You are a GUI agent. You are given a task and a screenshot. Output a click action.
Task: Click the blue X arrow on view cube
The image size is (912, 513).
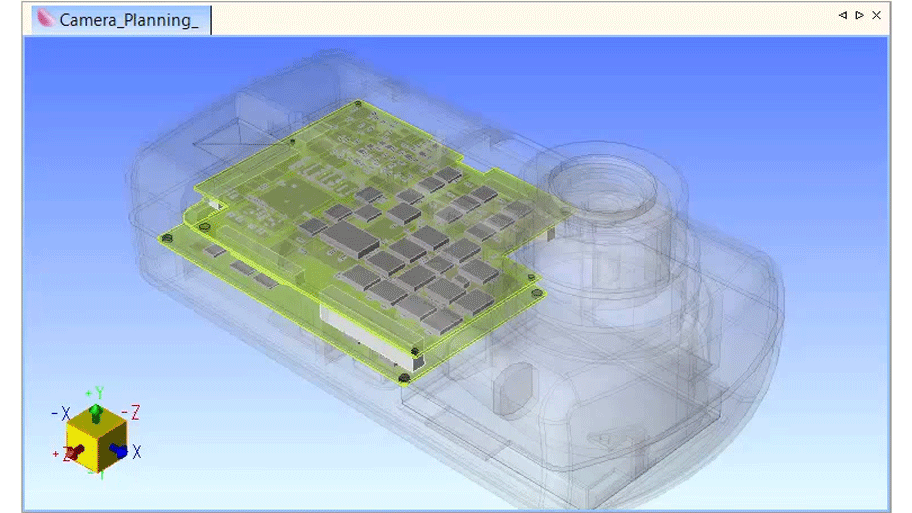(119, 451)
